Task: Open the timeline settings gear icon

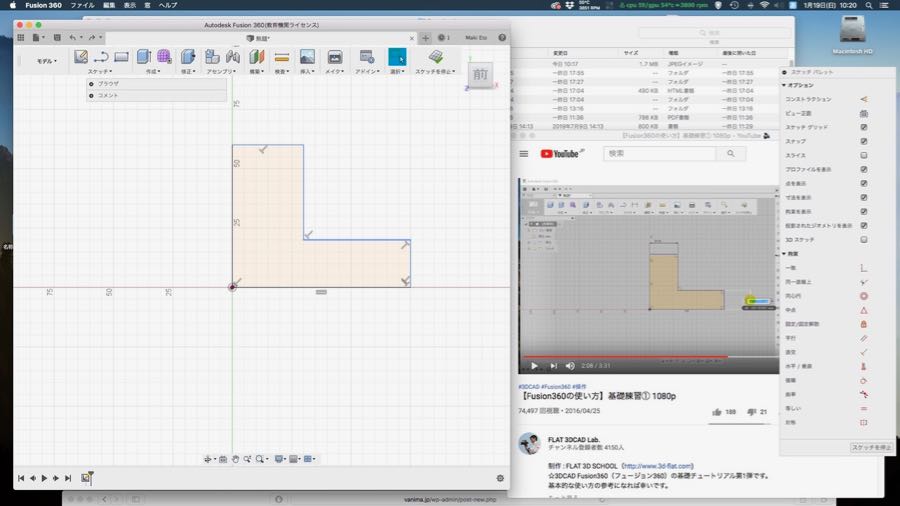Action: pos(500,478)
